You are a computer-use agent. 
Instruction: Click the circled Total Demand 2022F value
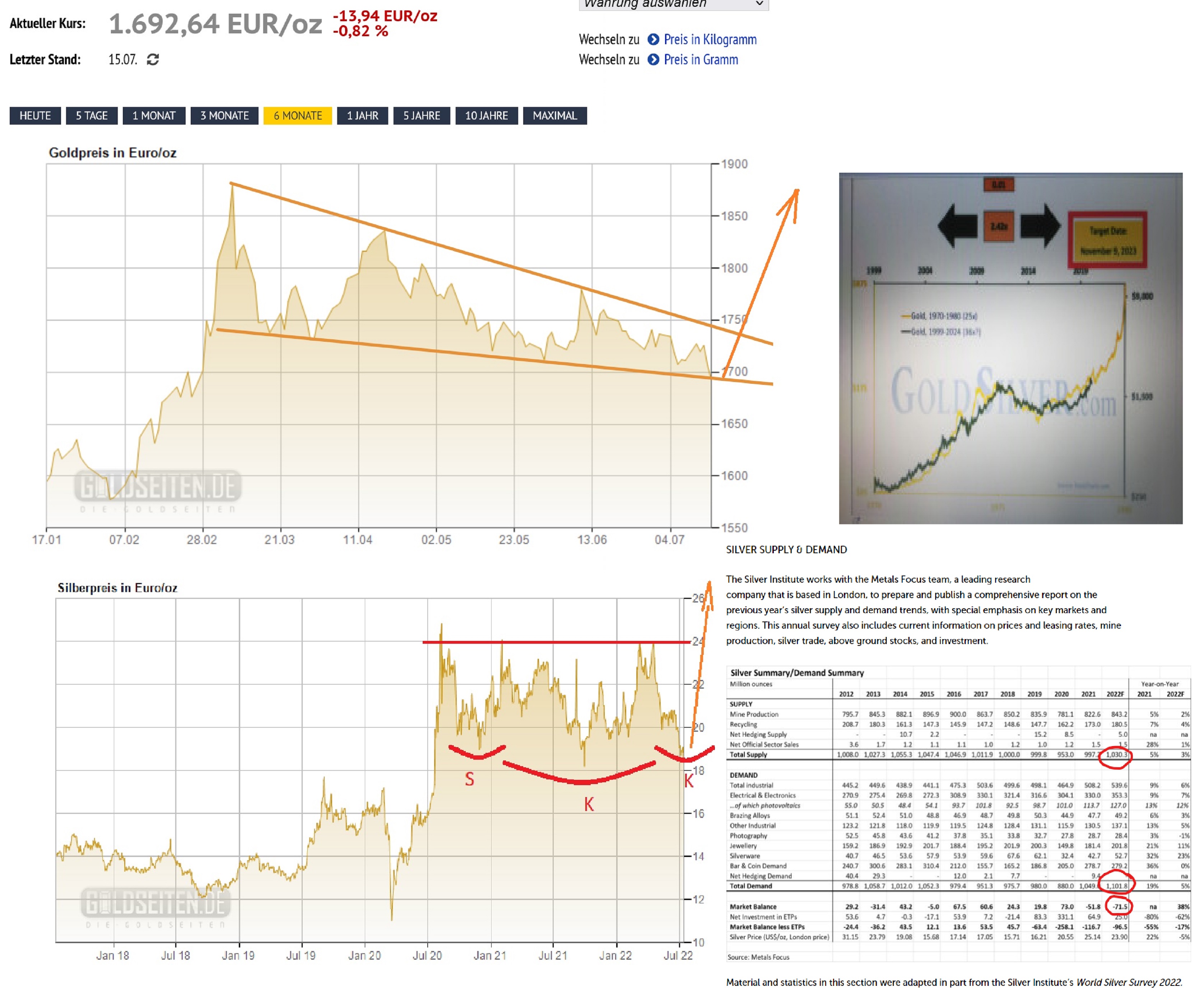pos(1116,886)
